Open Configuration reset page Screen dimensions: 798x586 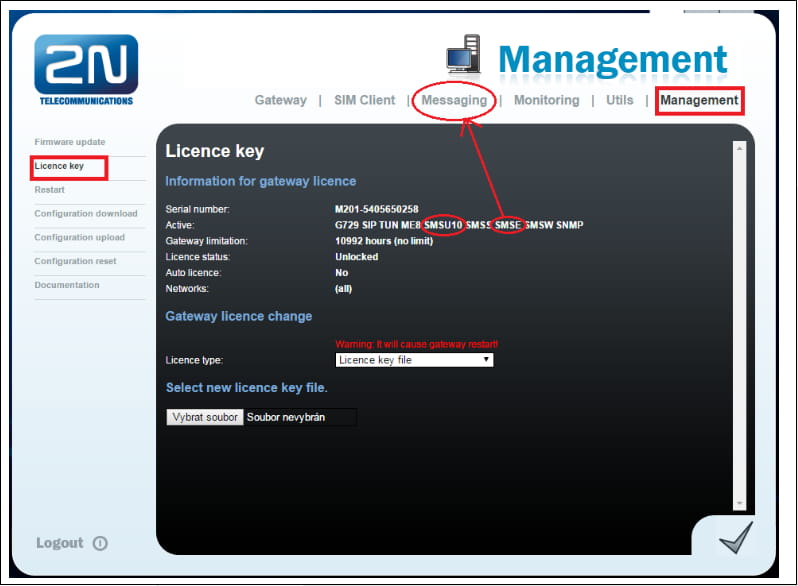coord(75,261)
